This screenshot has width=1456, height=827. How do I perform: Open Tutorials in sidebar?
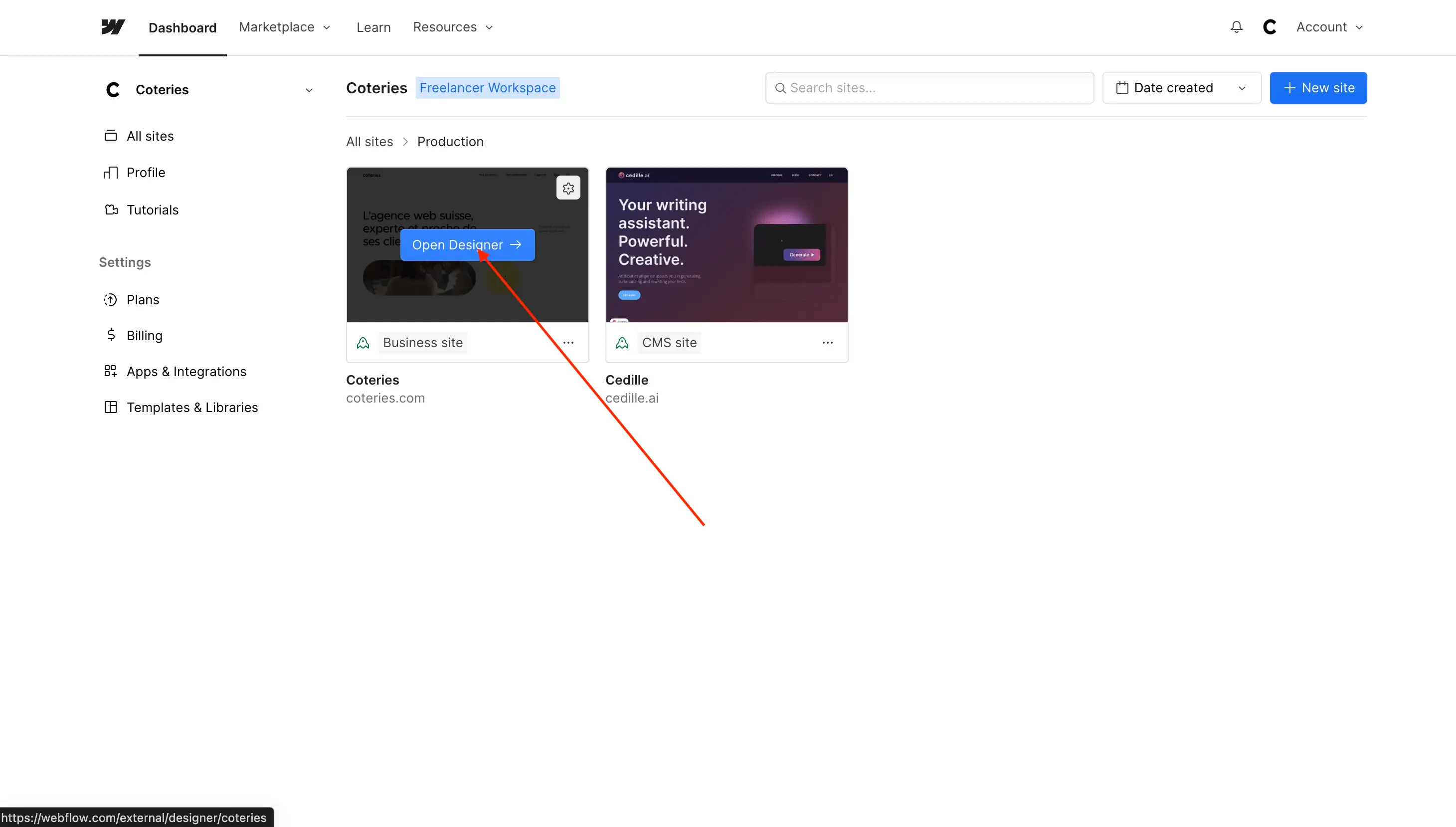[x=153, y=209]
